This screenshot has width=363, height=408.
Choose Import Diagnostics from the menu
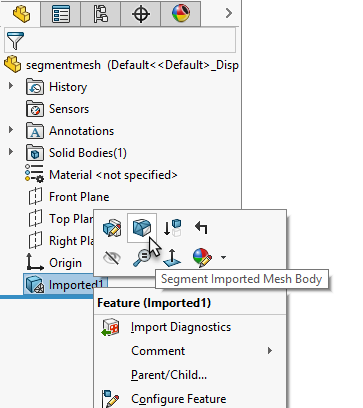181,327
